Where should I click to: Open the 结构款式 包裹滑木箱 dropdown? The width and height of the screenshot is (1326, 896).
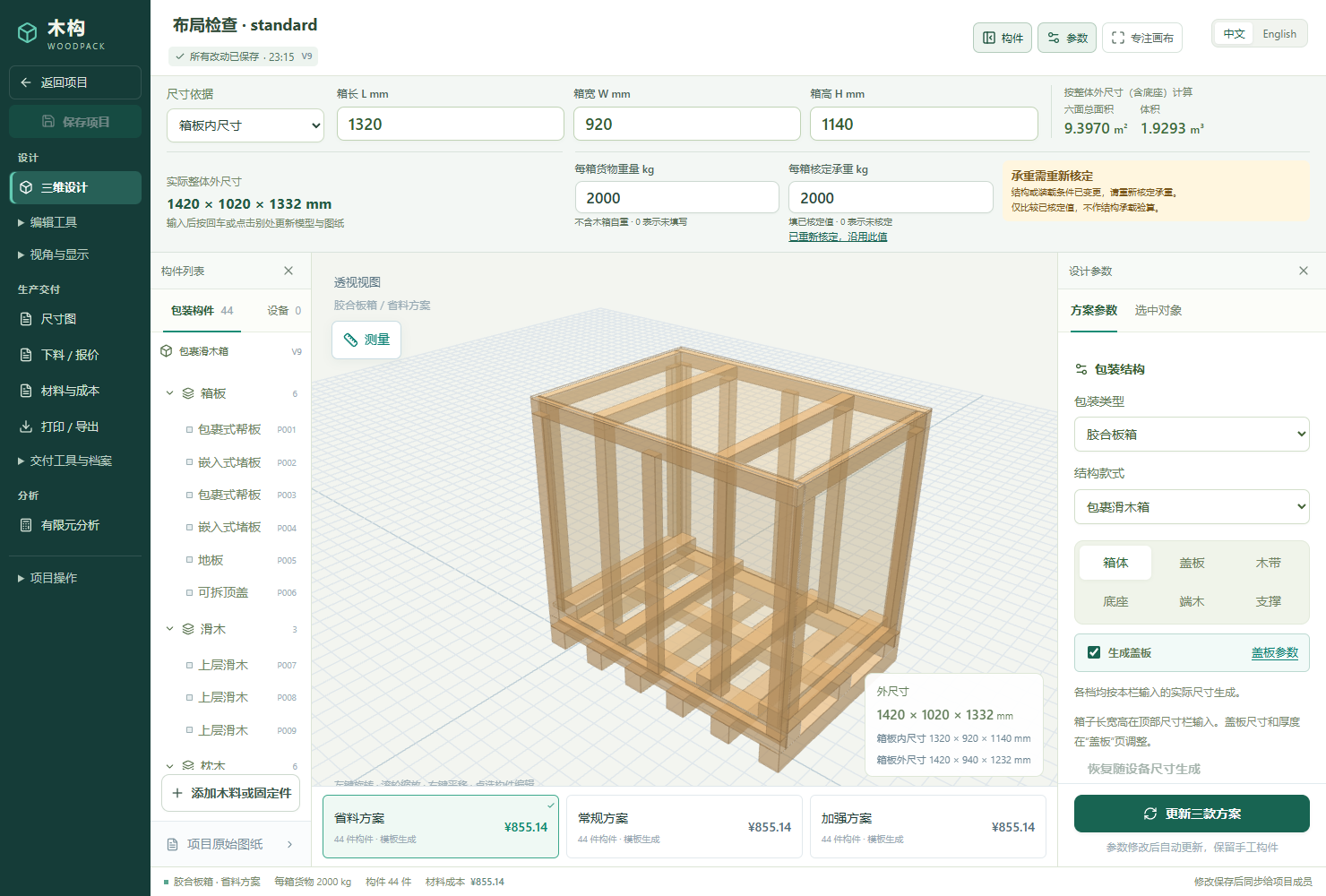point(1192,507)
